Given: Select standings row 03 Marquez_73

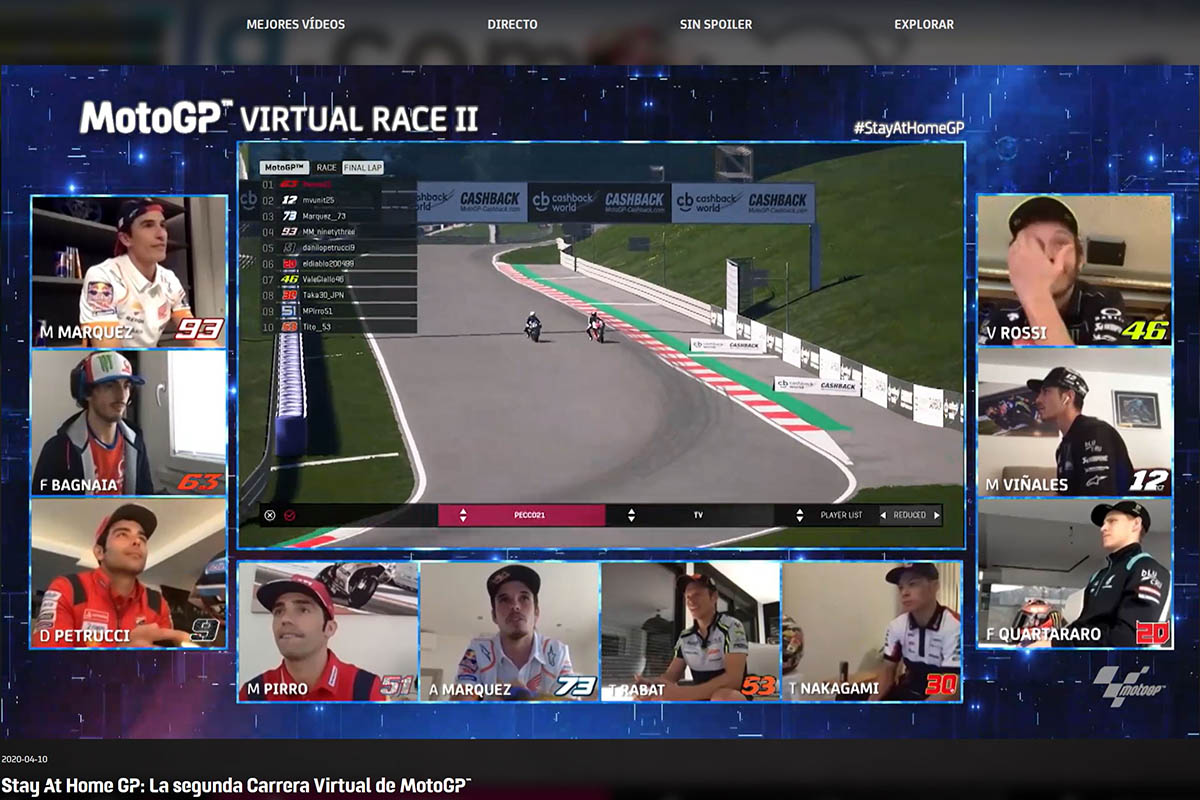Looking at the screenshot, I should (x=338, y=216).
